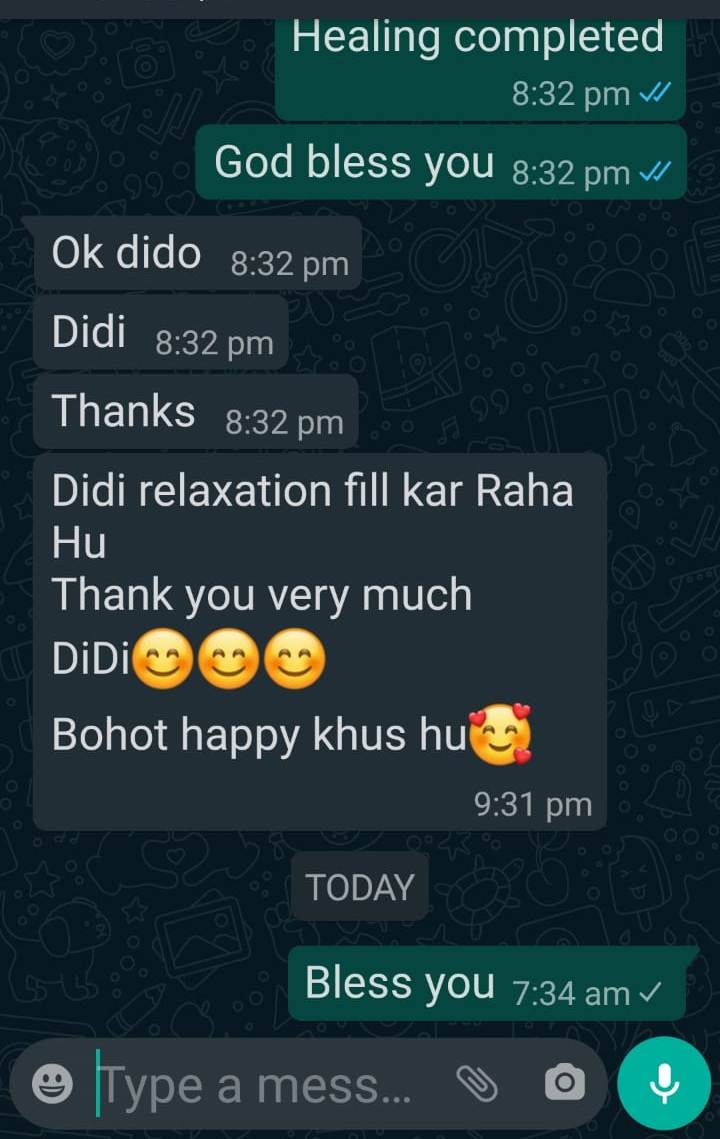
Task: Tap the first smiling emoji after DiDi
Action: [163, 659]
